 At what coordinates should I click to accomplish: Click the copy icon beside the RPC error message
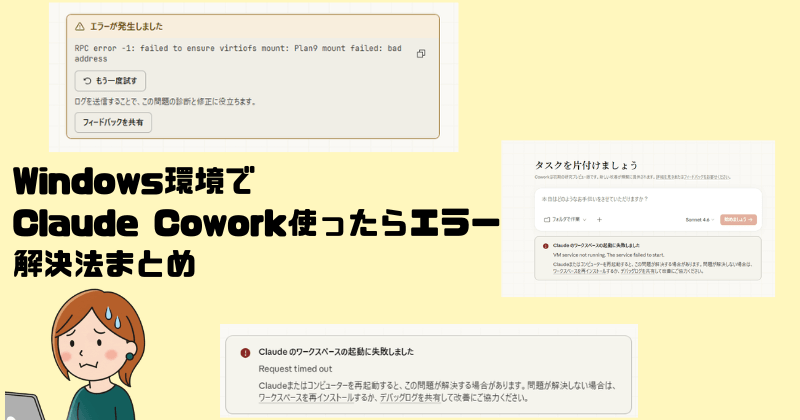pyautogui.click(x=421, y=53)
